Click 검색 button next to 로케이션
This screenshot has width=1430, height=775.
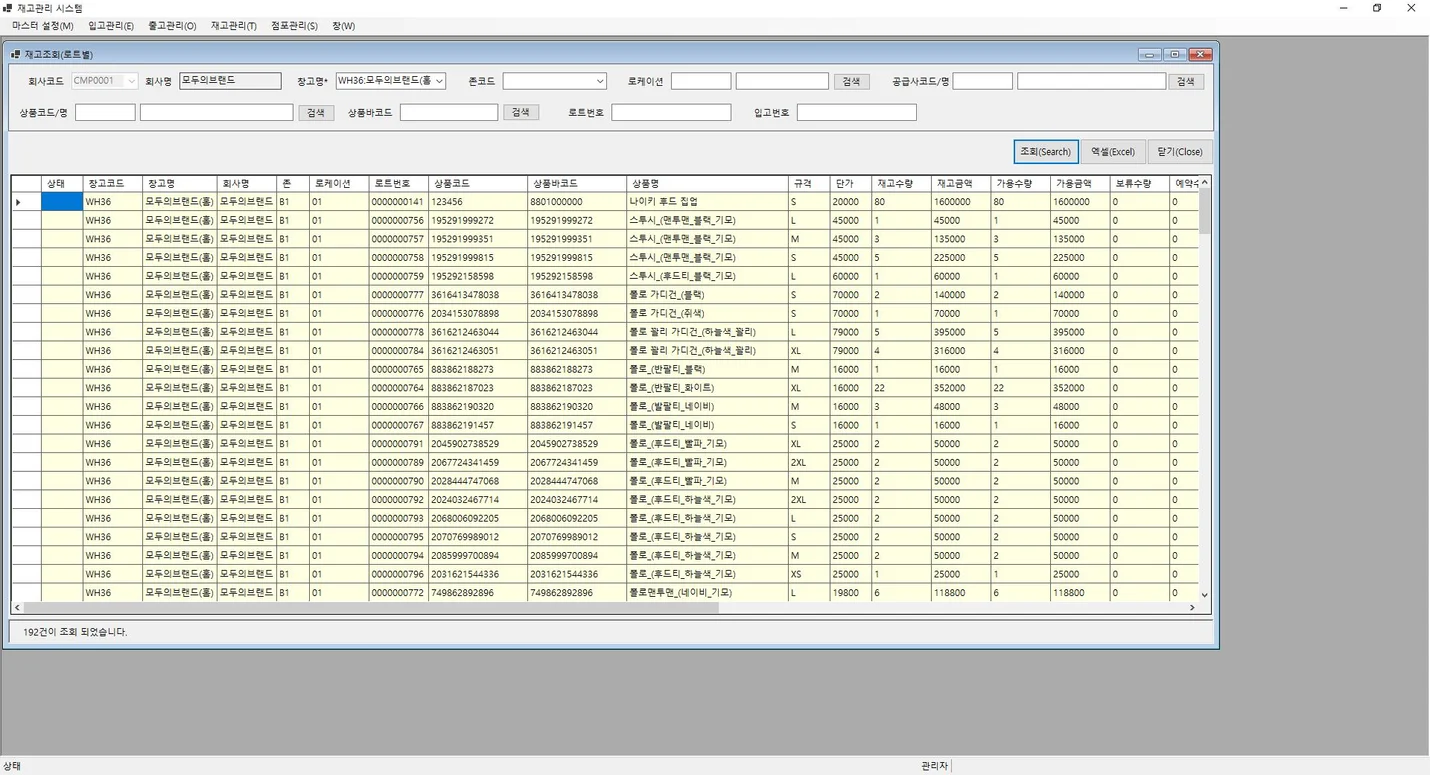(851, 82)
